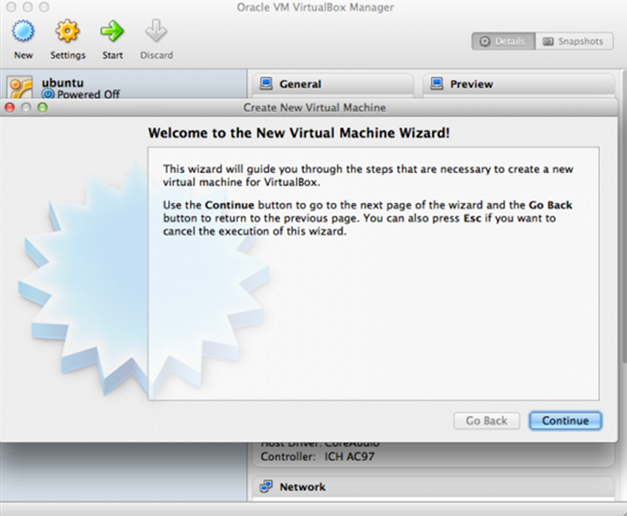The image size is (627, 516).
Task: Switch to the Snapshots view
Action: tap(574, 41)
